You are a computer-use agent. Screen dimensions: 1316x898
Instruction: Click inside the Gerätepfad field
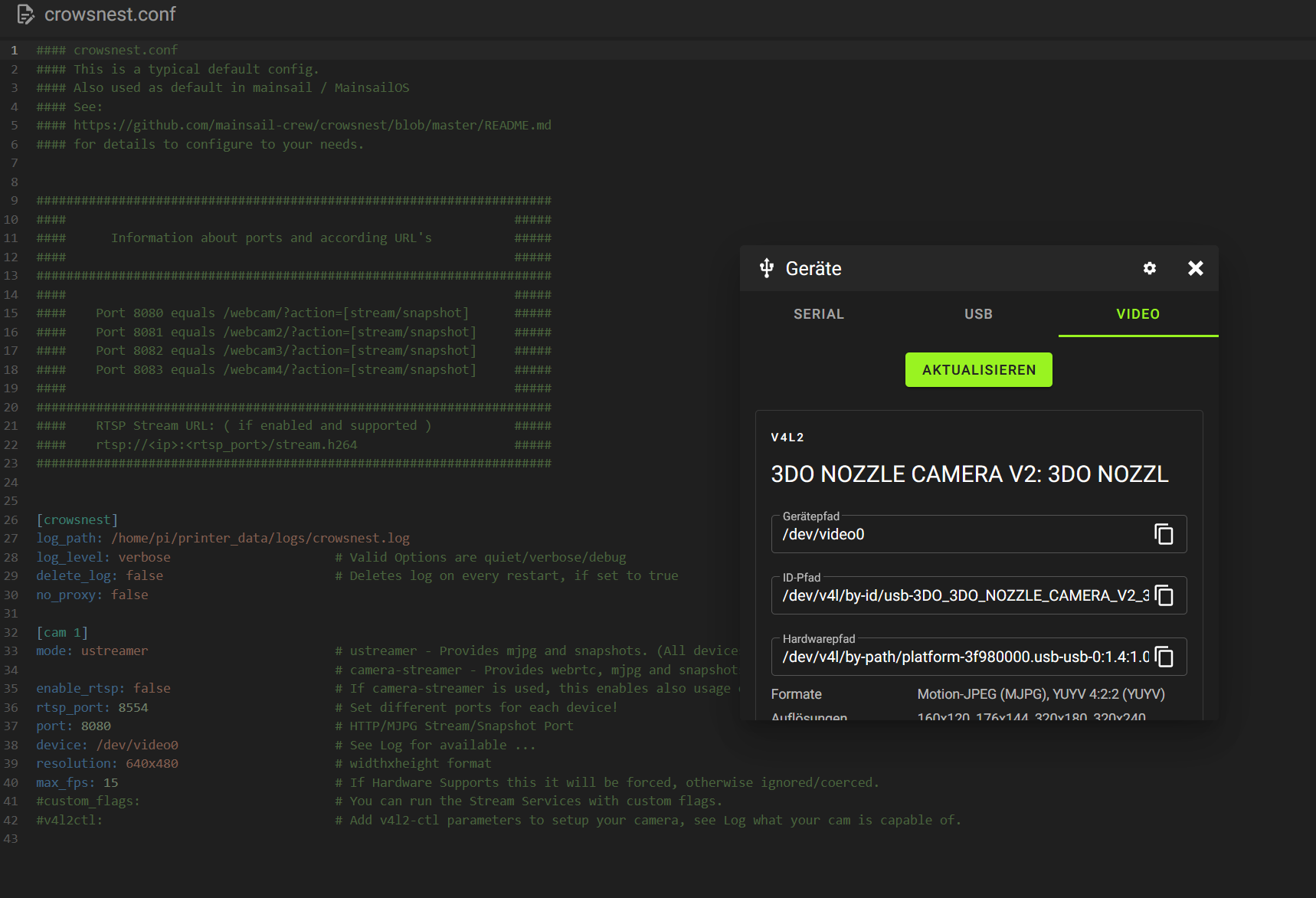pyautogui.click(x=958, y=535)
